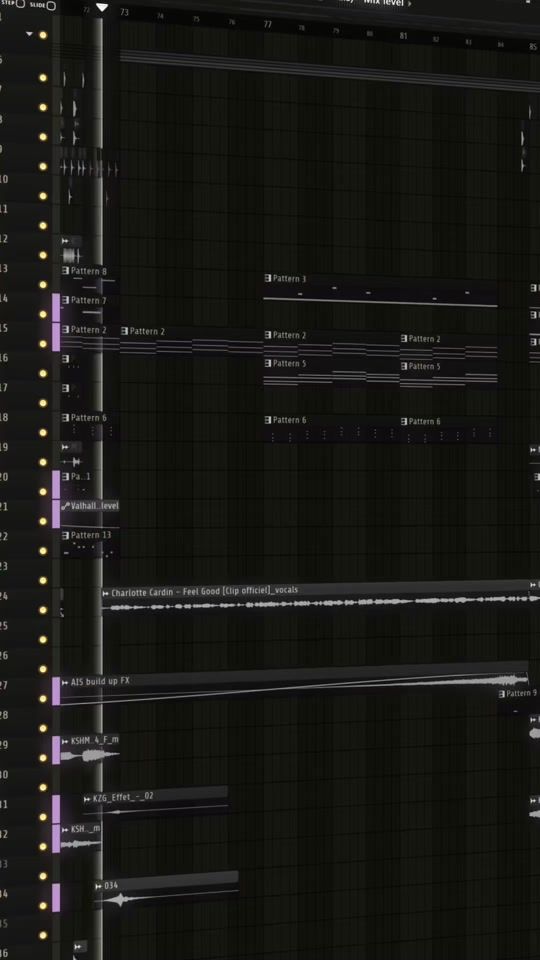Screen dimensions: 540x960
Task: Select the Mix level breadcrumb label
Action: 384,2
